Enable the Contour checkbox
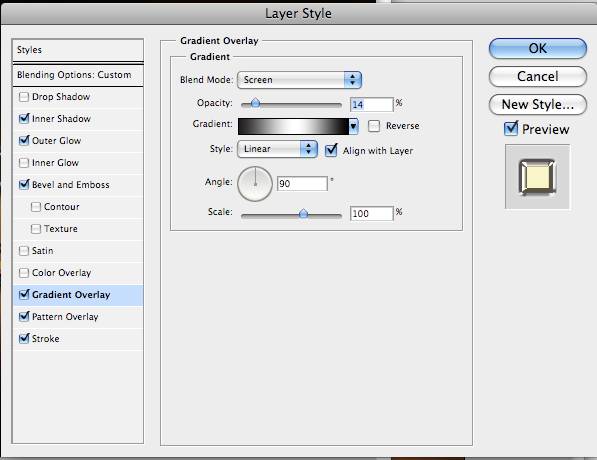The image size is (597, 460). (x=36, y=207)
